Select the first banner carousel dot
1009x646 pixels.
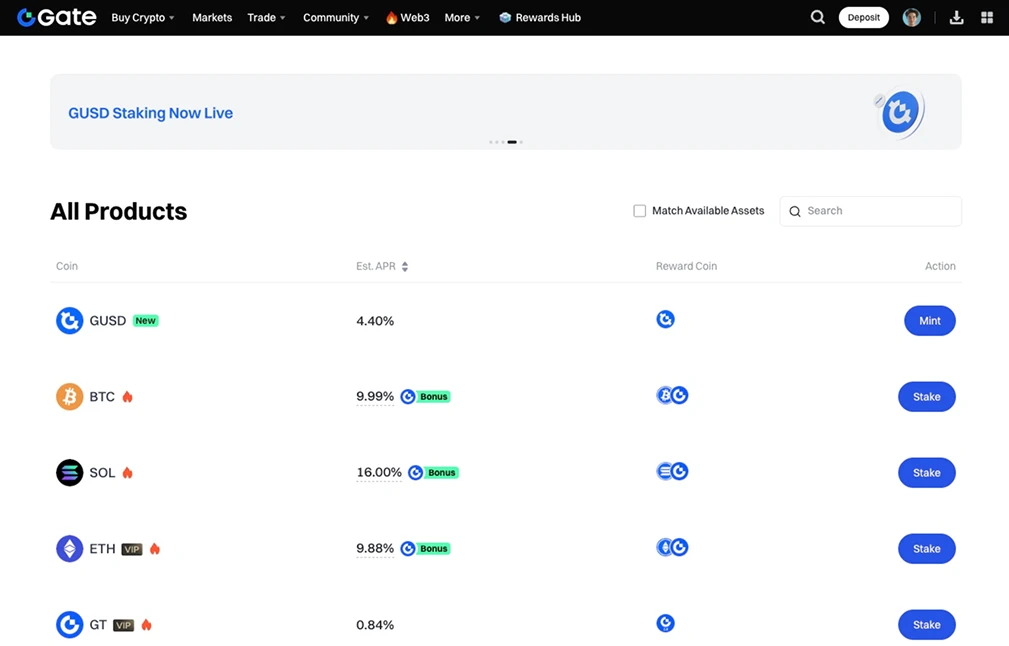click(490, 142)
